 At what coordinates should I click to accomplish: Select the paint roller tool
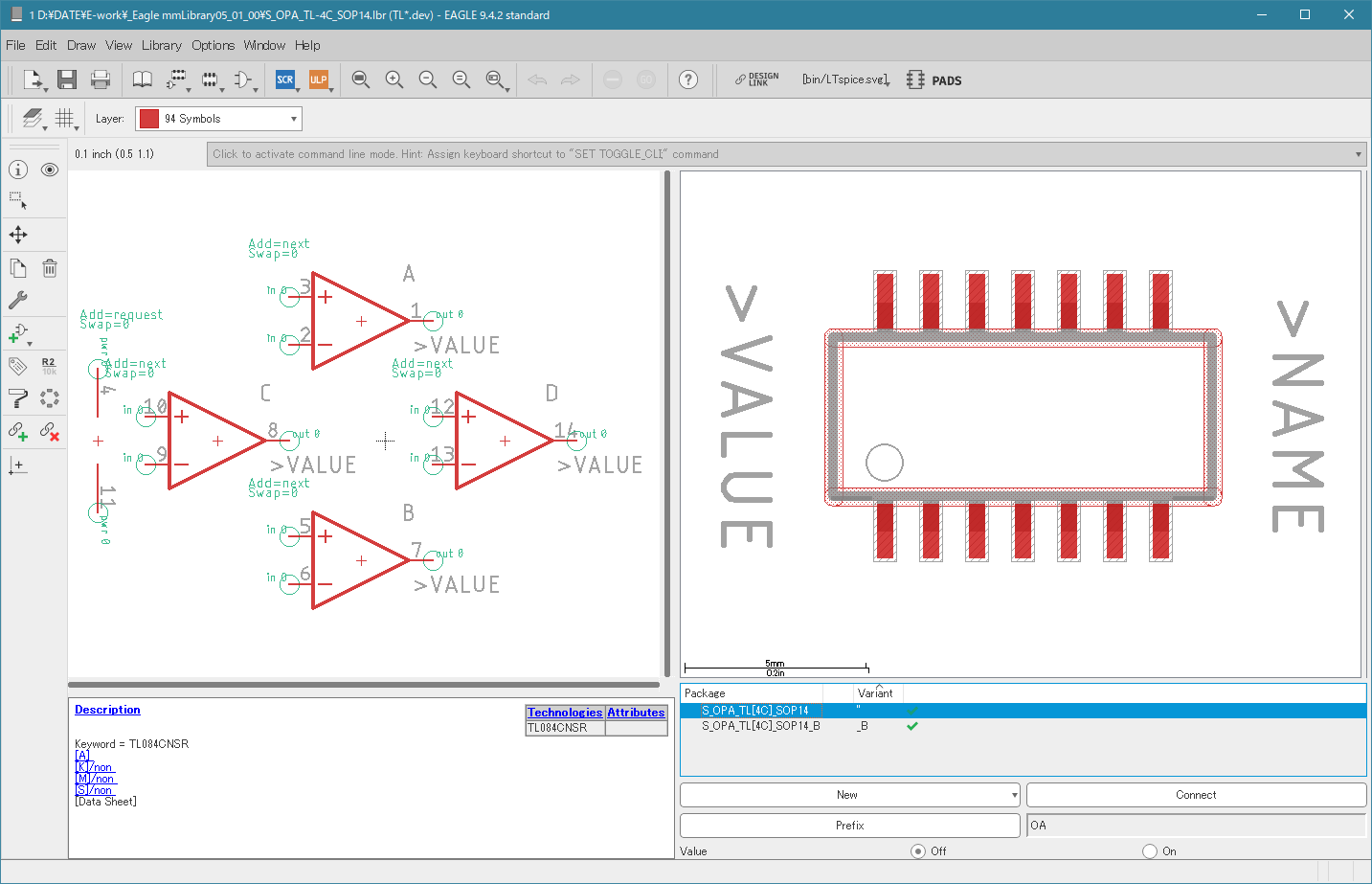click(x=18, y=398)
